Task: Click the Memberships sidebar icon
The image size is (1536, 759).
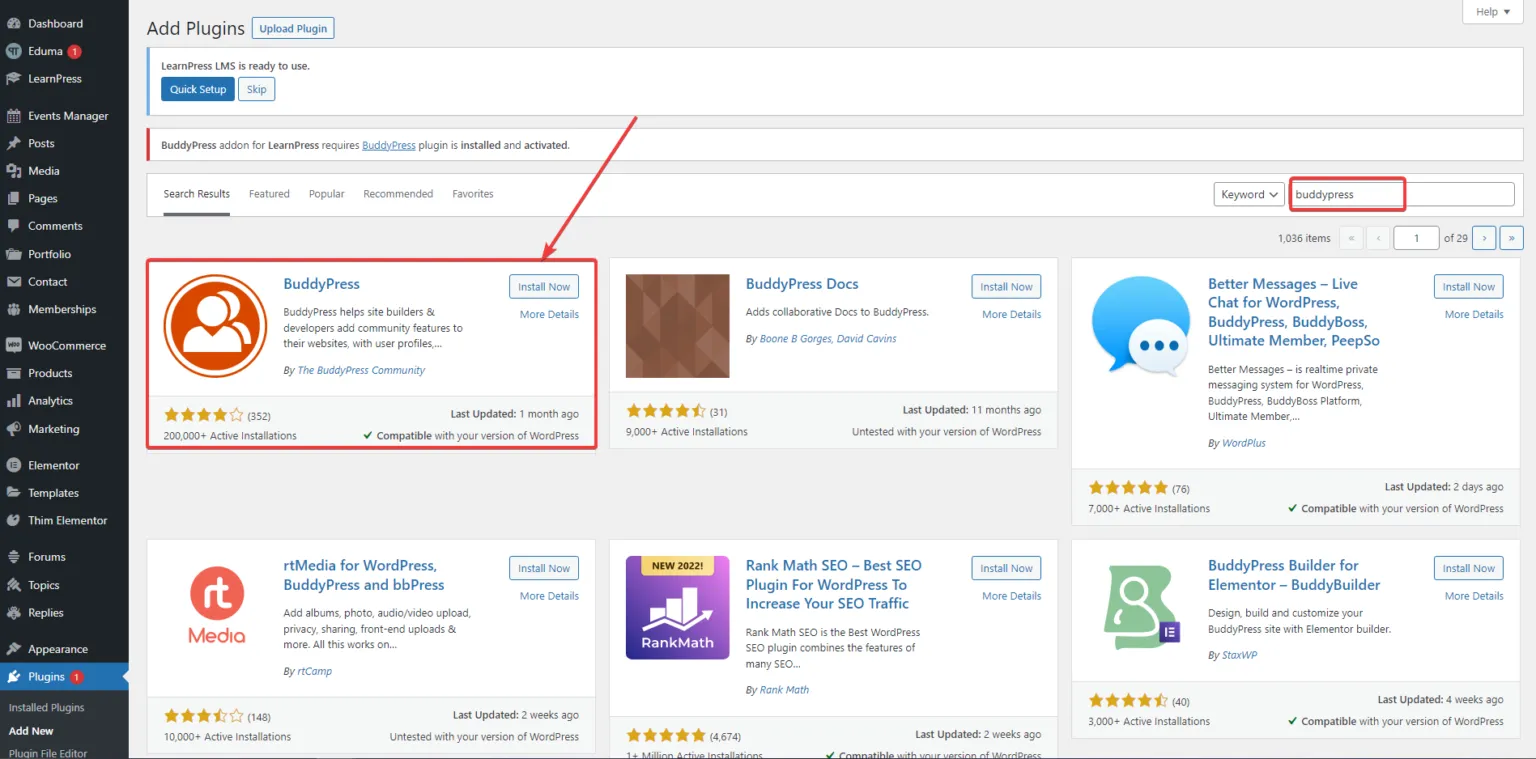Action: [14, 309]
